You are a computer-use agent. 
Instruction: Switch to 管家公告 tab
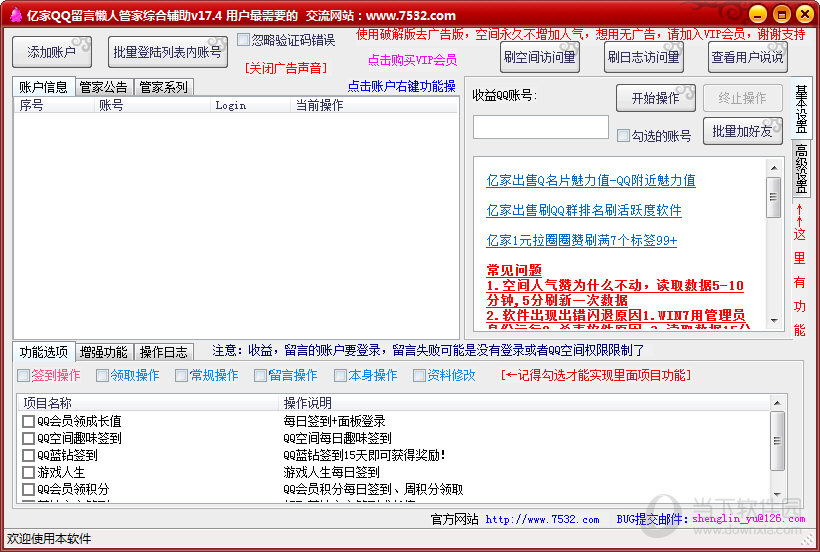pyautogui.click(x=104, y=87)
